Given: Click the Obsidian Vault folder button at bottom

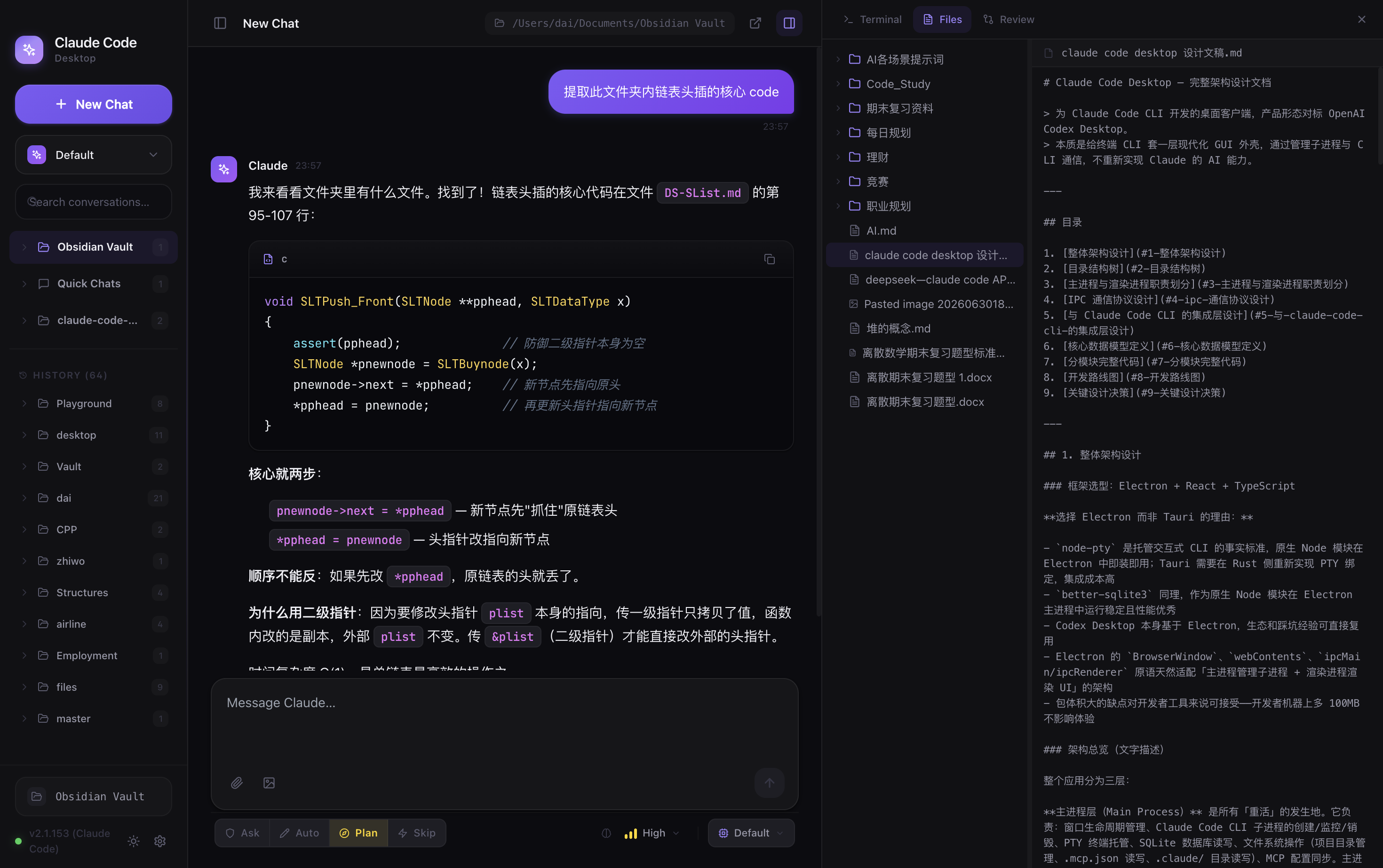Looking at the screenshot, I should coord(94,796).
